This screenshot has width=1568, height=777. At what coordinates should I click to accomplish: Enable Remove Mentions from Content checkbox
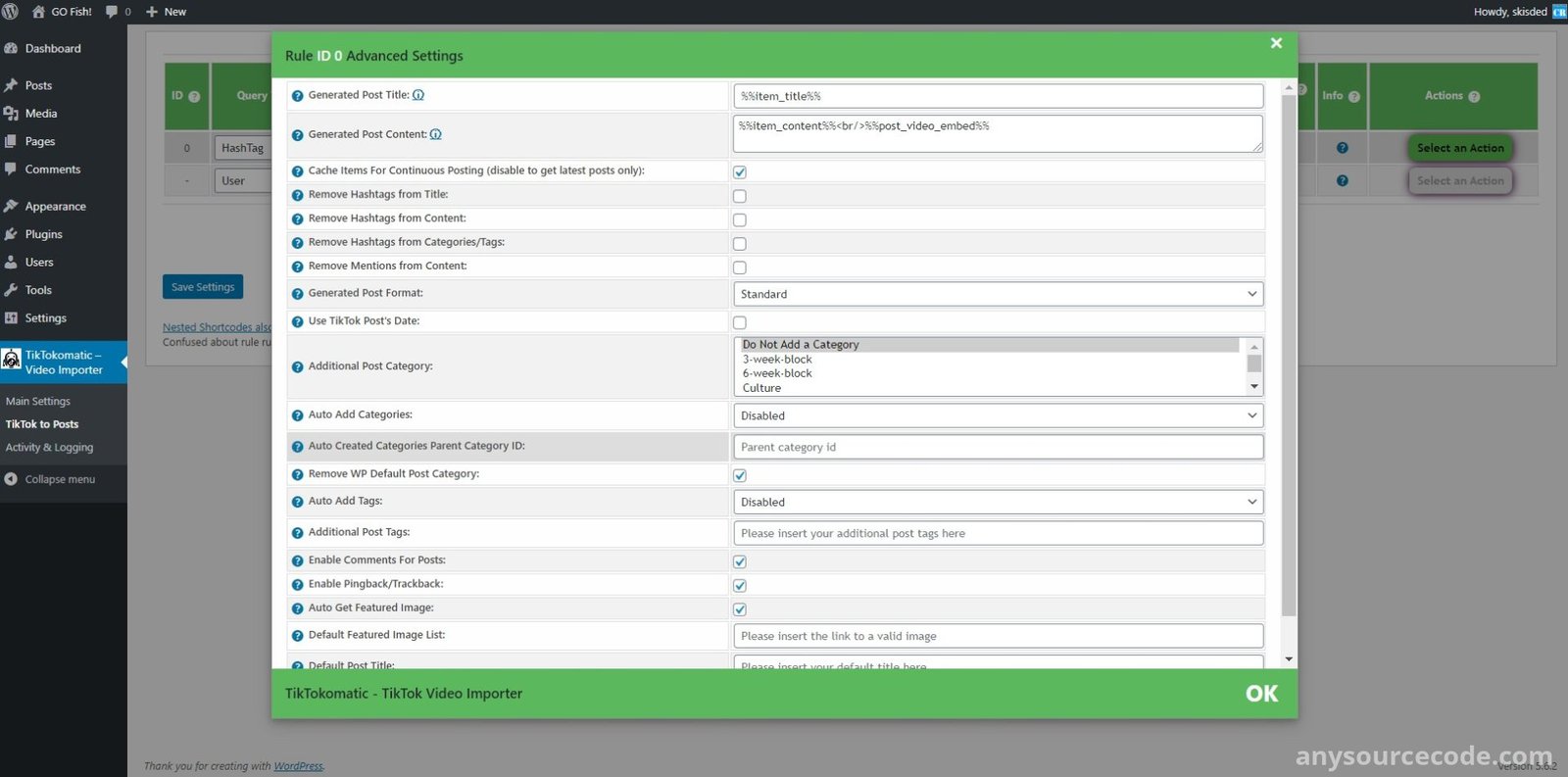tap(740, 267)
